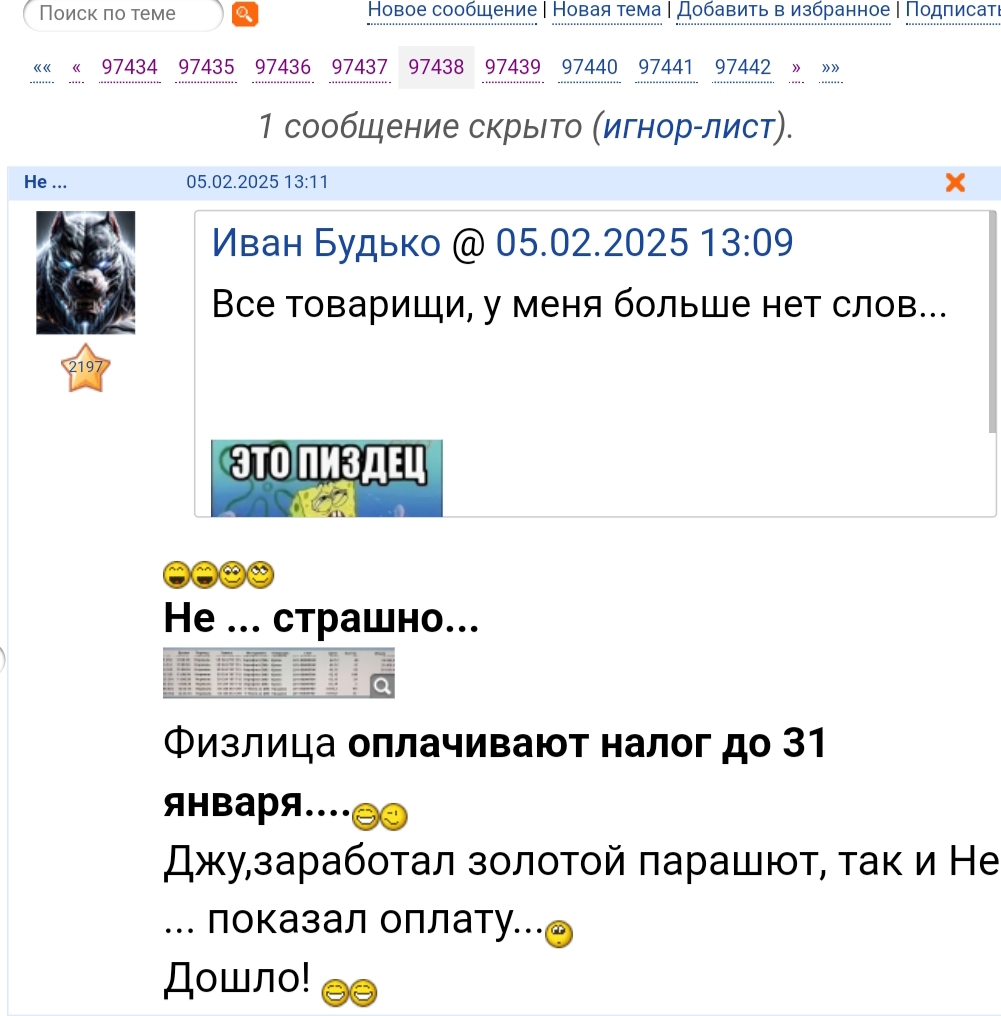Click the star reputation badge 2197
The width and height of the screenshot is (1001, 1016).
point(86,367)
